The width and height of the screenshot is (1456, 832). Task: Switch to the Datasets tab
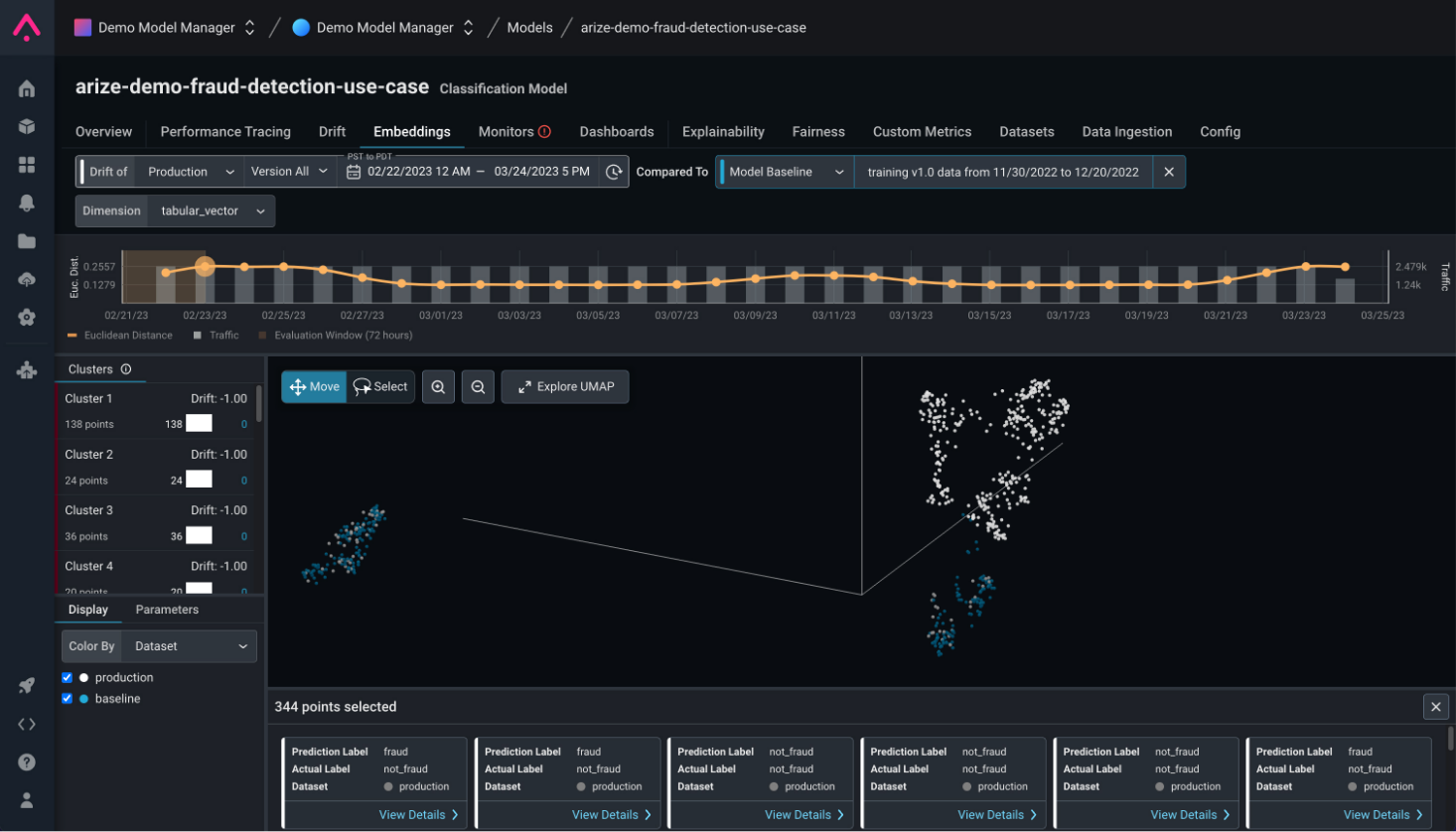pos(1026,131)
